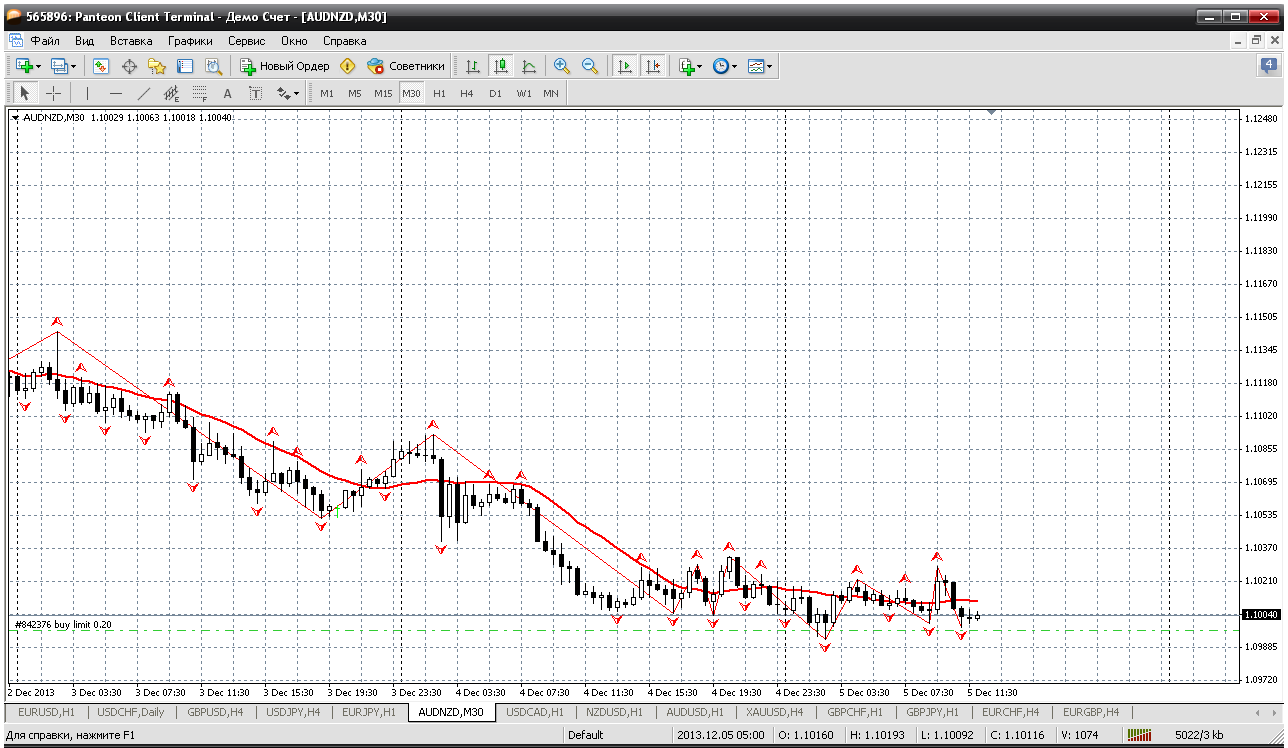Click the Default profile in status bar

(x=585, y=735)
